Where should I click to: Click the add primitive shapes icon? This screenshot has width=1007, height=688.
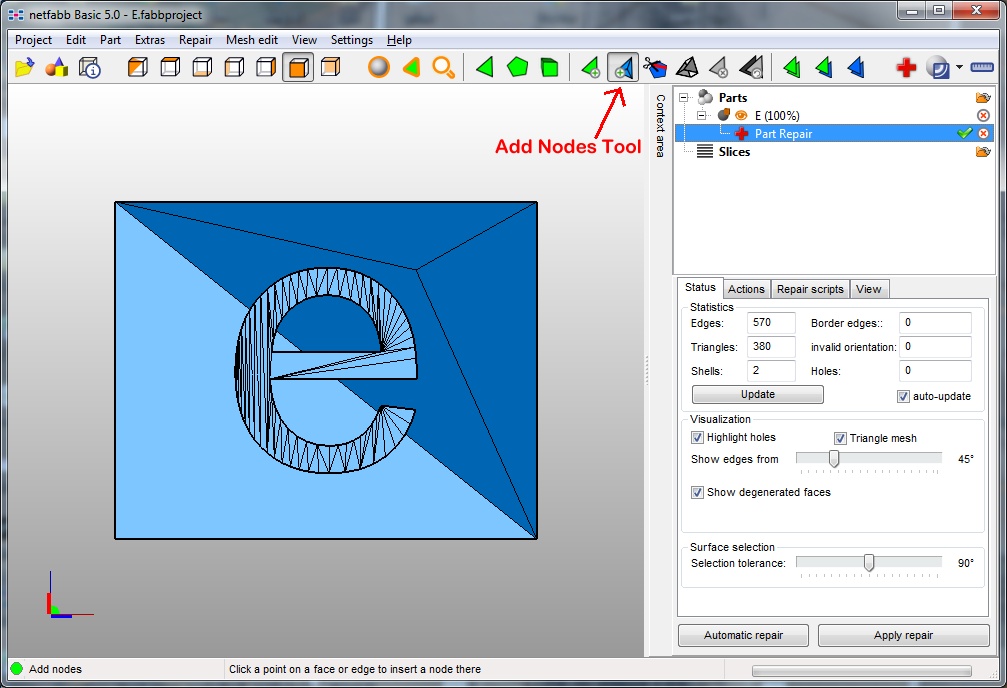tap(57, 67)
